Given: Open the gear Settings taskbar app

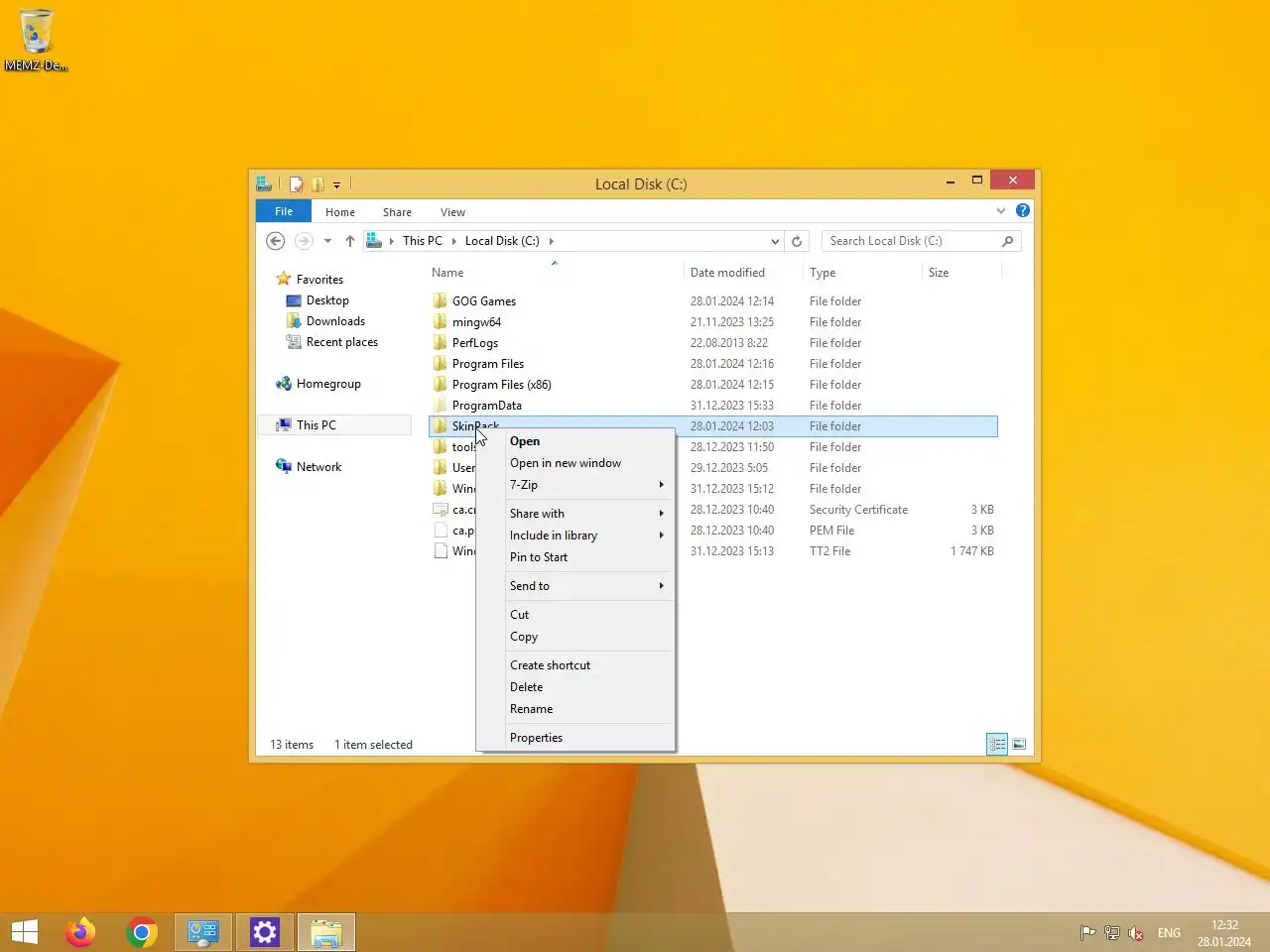Looking at the screenshot, I should tap(265, 932).
